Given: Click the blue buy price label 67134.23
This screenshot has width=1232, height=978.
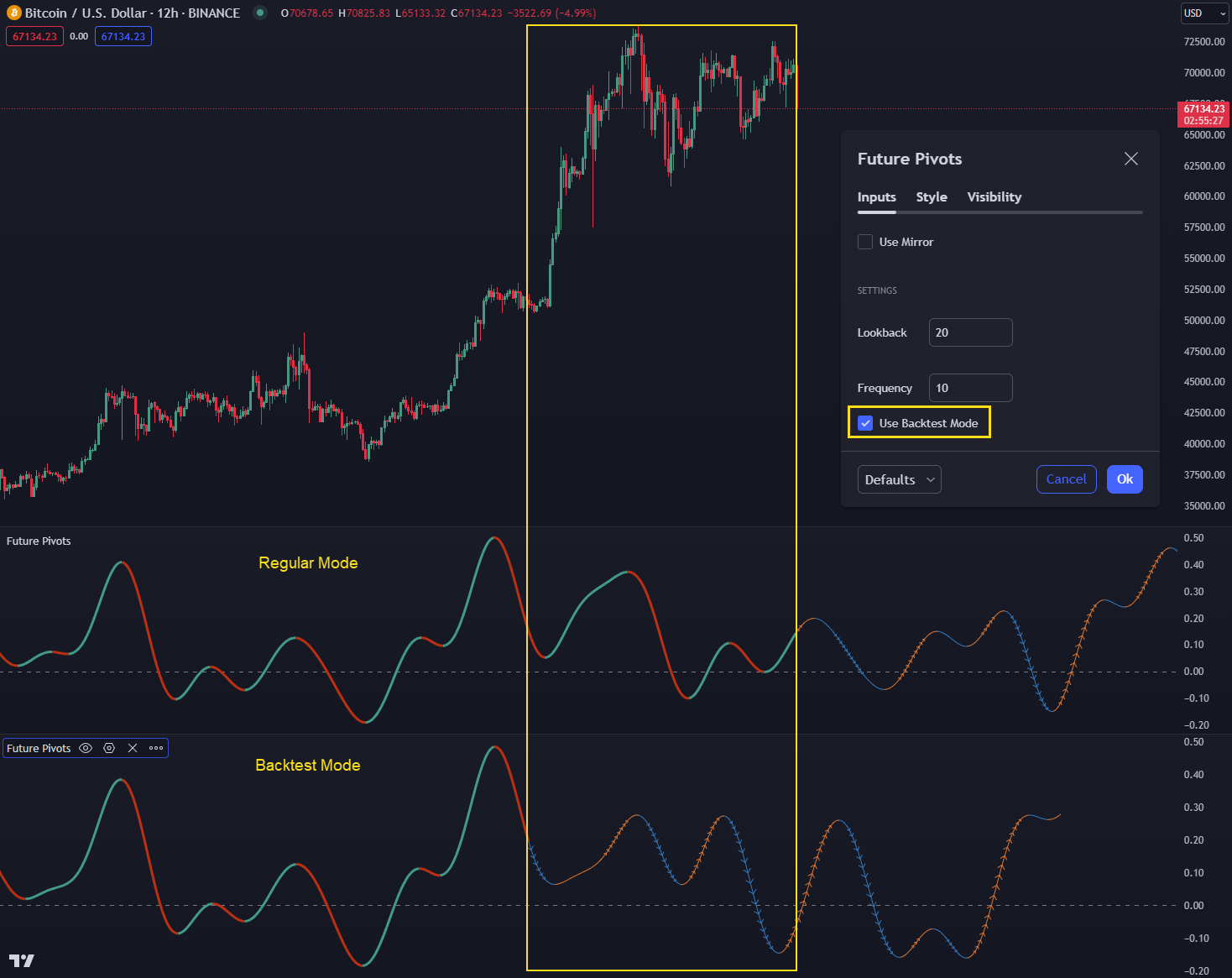Looking at the screenshot, I should [123, 36].
